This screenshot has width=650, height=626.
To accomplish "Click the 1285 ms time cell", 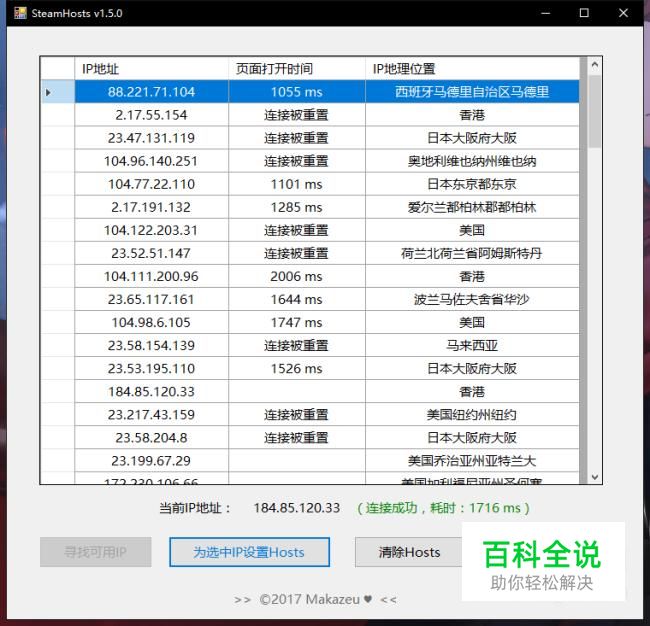I will click(x=297, y=207).
